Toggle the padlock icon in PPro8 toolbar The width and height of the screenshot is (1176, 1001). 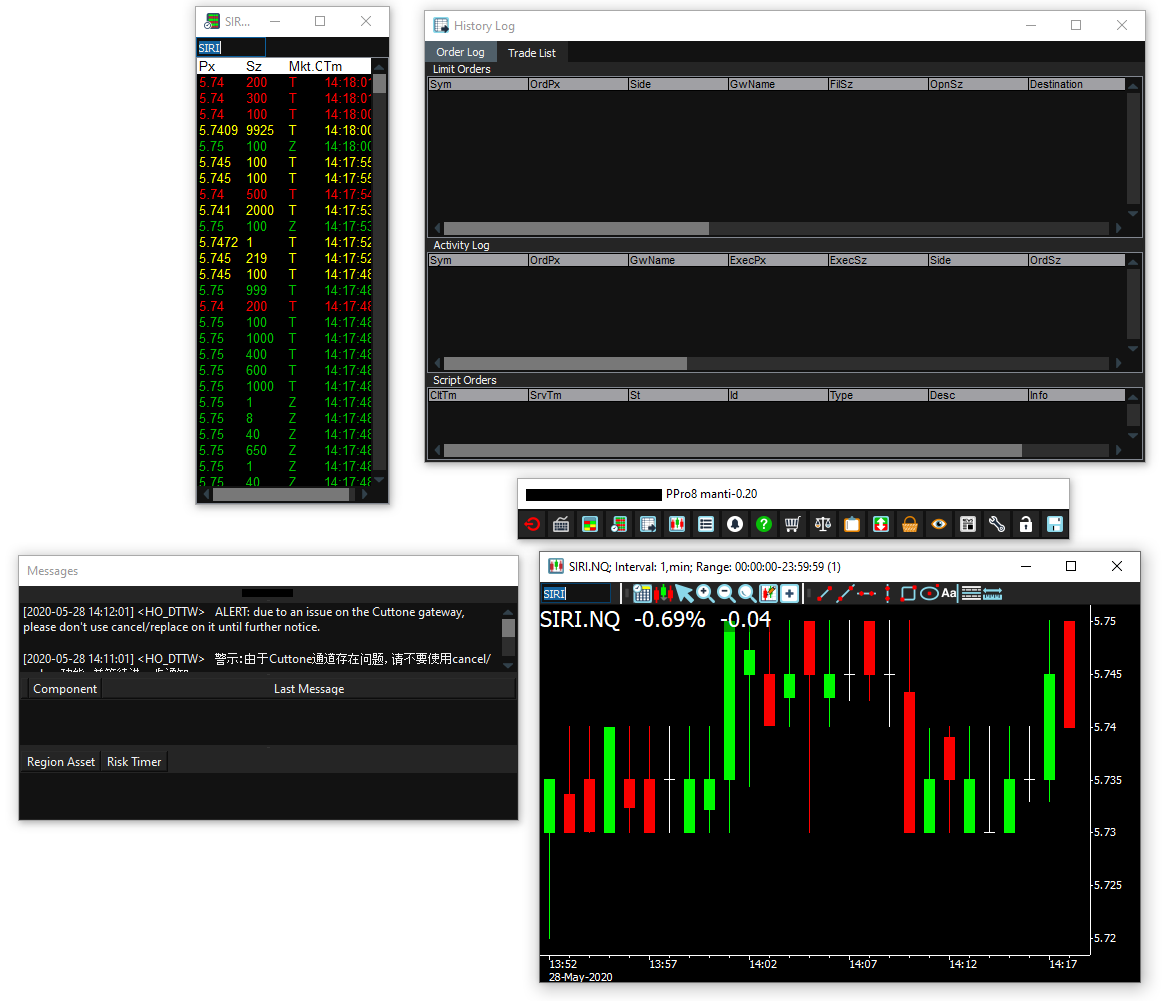[x=1025, y=524]
